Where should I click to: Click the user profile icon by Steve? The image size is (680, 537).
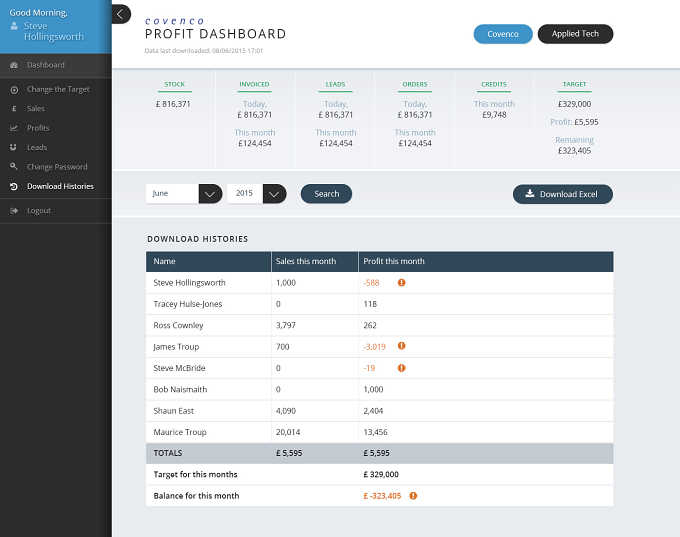coord(14,26)
